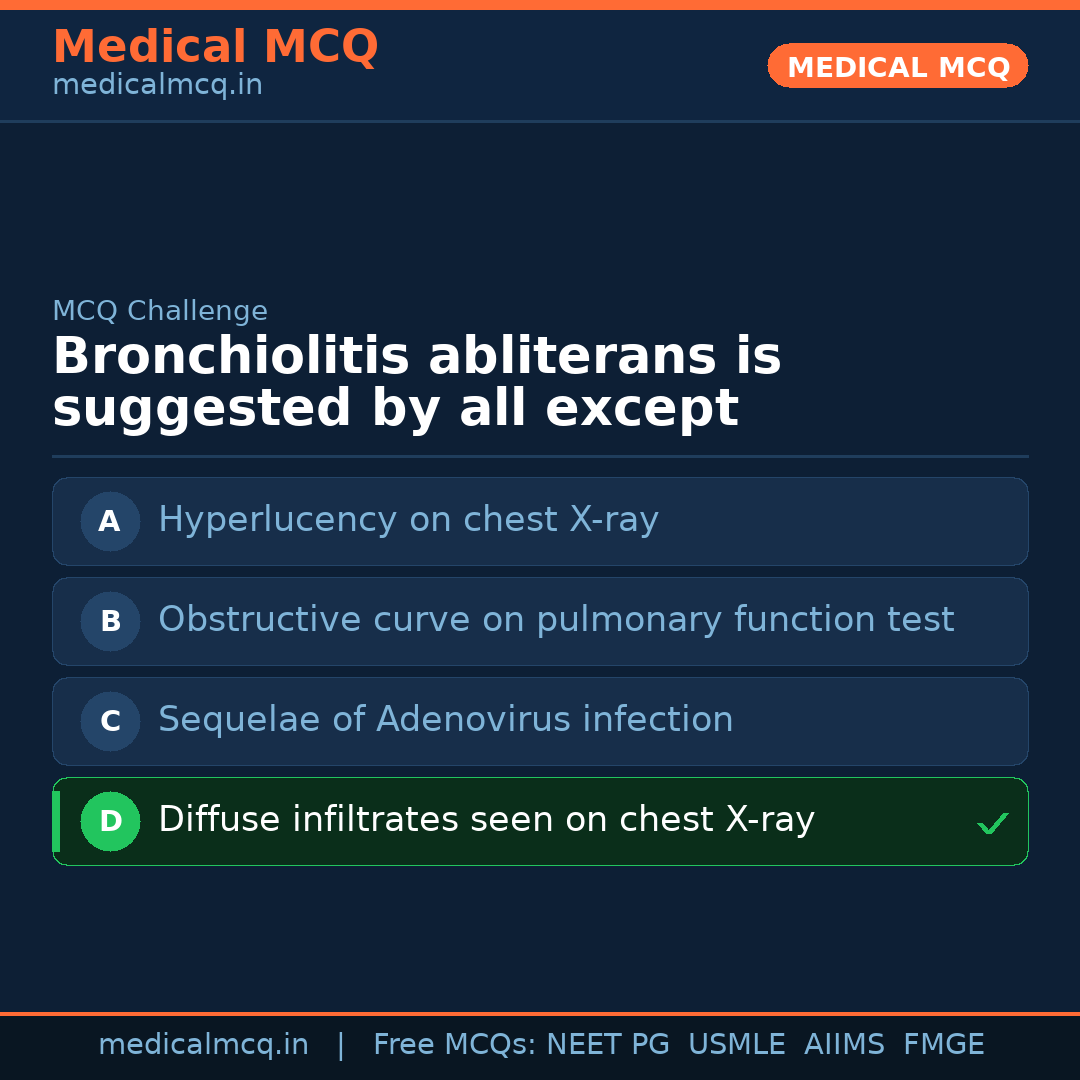Click the letter A option circle
1080x1080 pixels.
(x=110, y=521)
